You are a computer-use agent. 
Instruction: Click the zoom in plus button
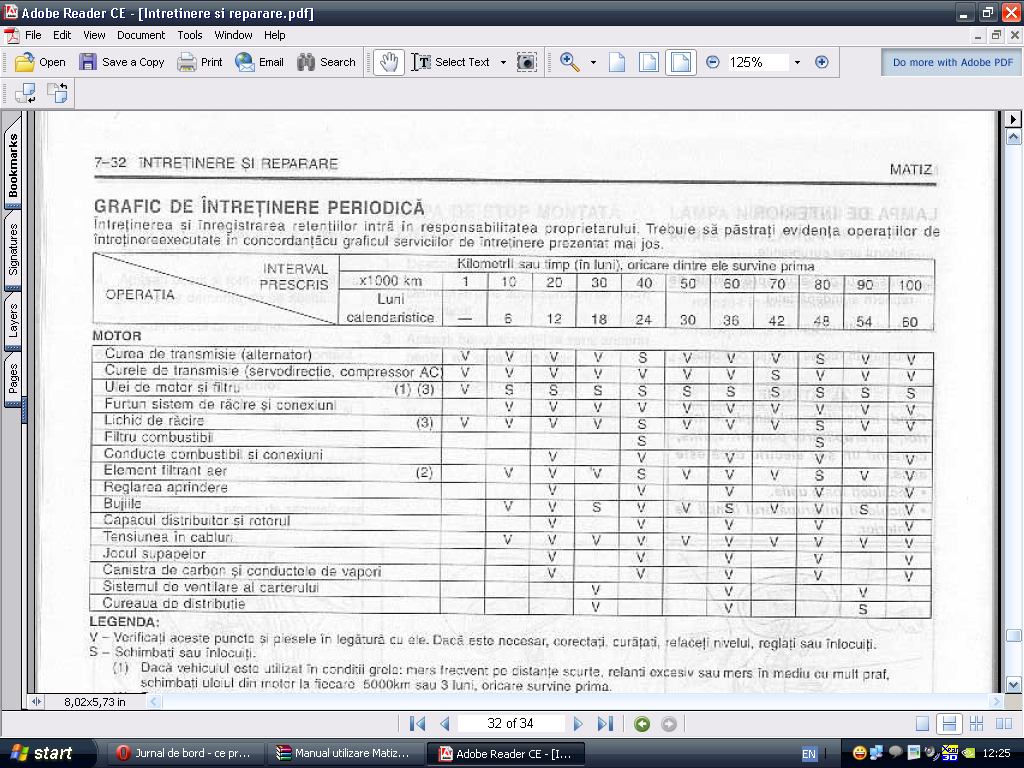(x=822, y=62)
